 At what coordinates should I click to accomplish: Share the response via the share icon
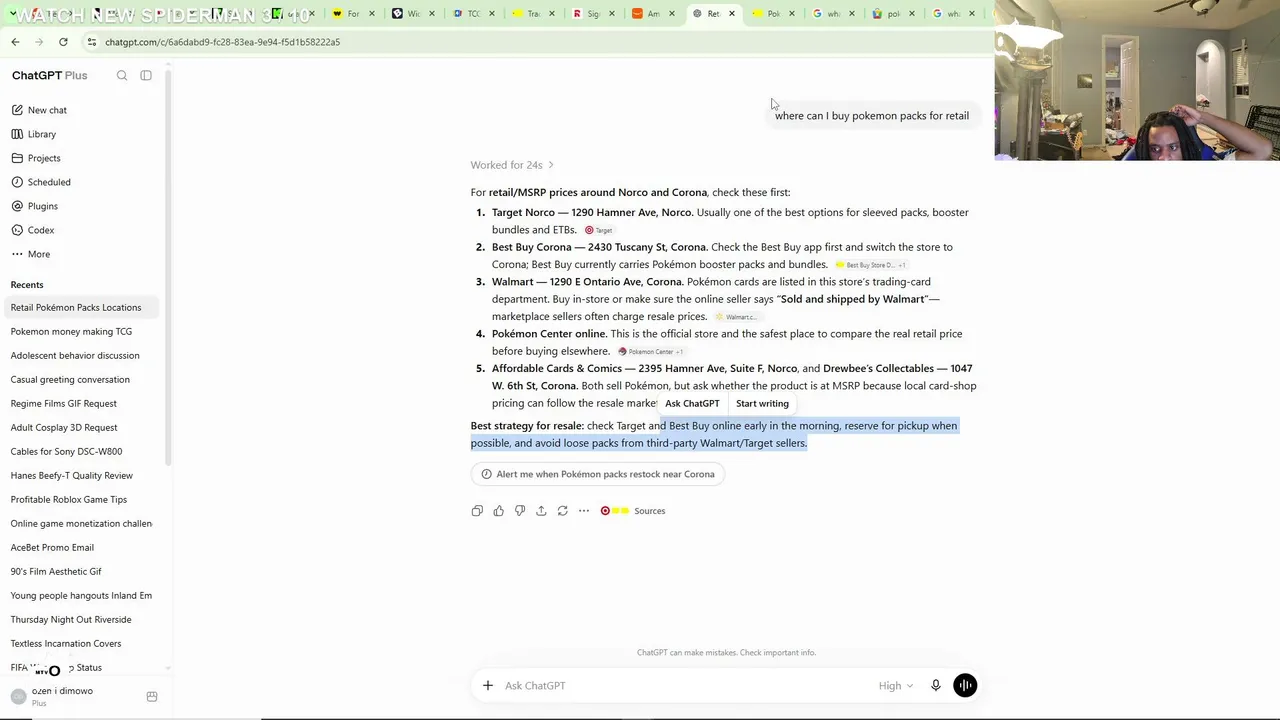pos(541,511)
